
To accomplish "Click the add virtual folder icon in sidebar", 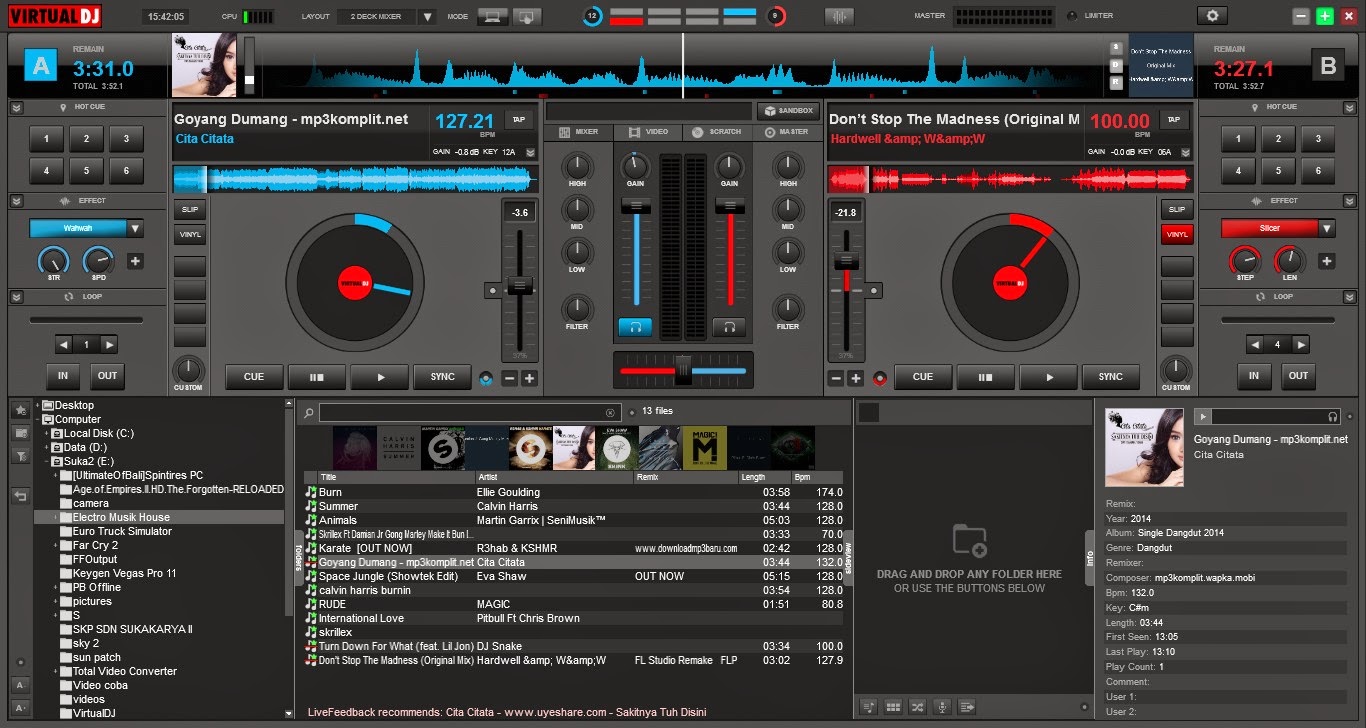I will pos(20,433).
